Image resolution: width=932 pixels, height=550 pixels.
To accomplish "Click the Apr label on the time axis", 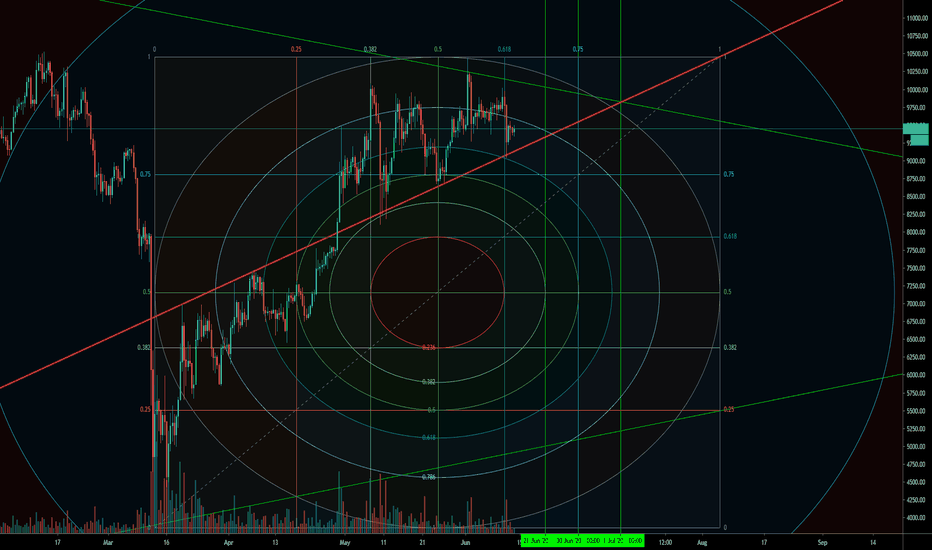I will [x=228, y=542].
